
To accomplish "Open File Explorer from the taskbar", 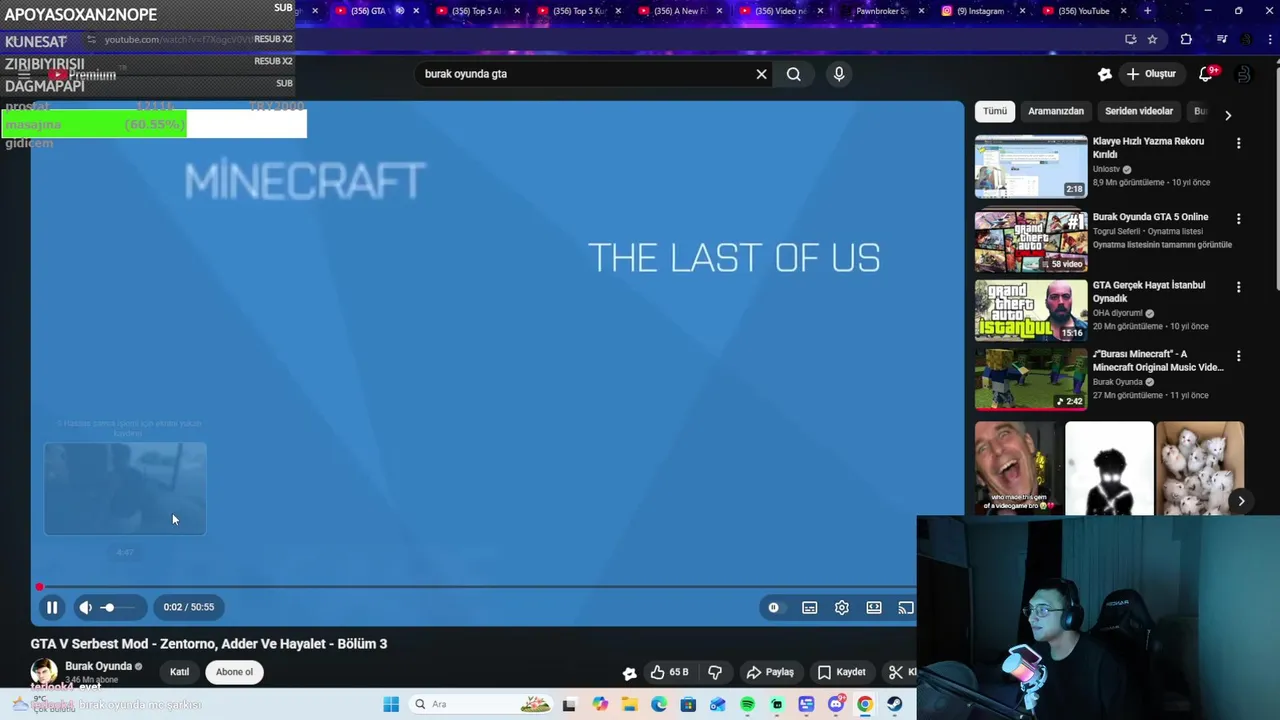I will (629, 704).
